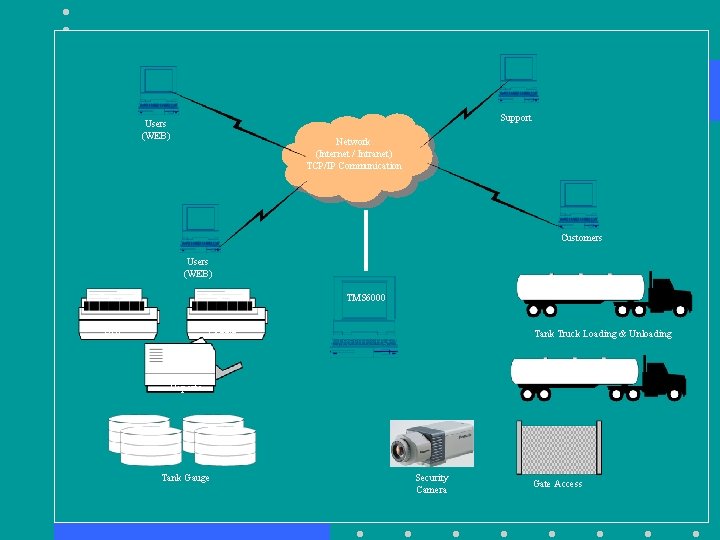720x540 pixels.
Task: Select Users (WEB) computer farthest from the printers
Action: point(158,90)
